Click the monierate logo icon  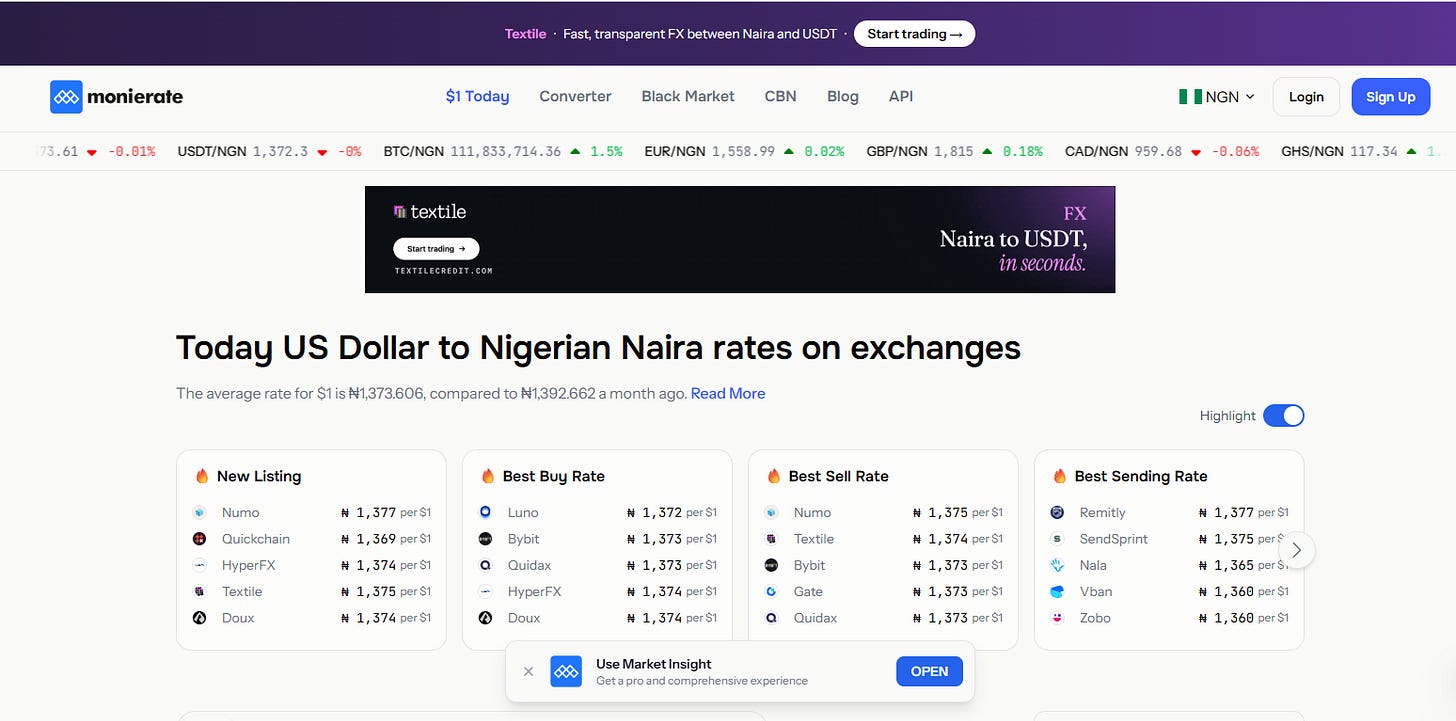tap(66, 97)
